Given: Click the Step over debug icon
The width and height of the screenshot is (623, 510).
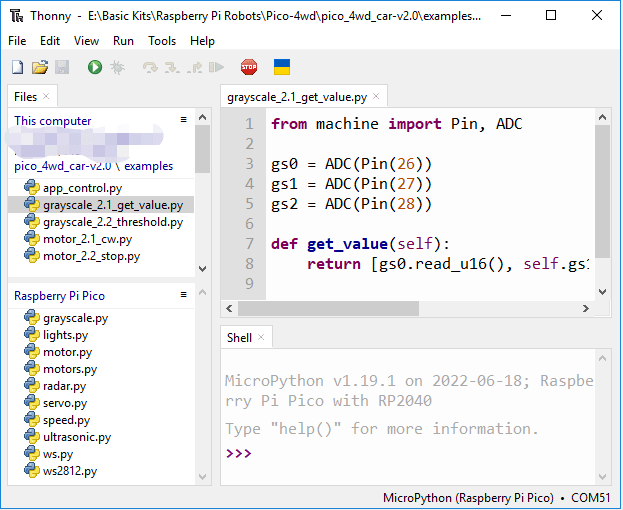Looking at the screenshot, I should [150, 68].
